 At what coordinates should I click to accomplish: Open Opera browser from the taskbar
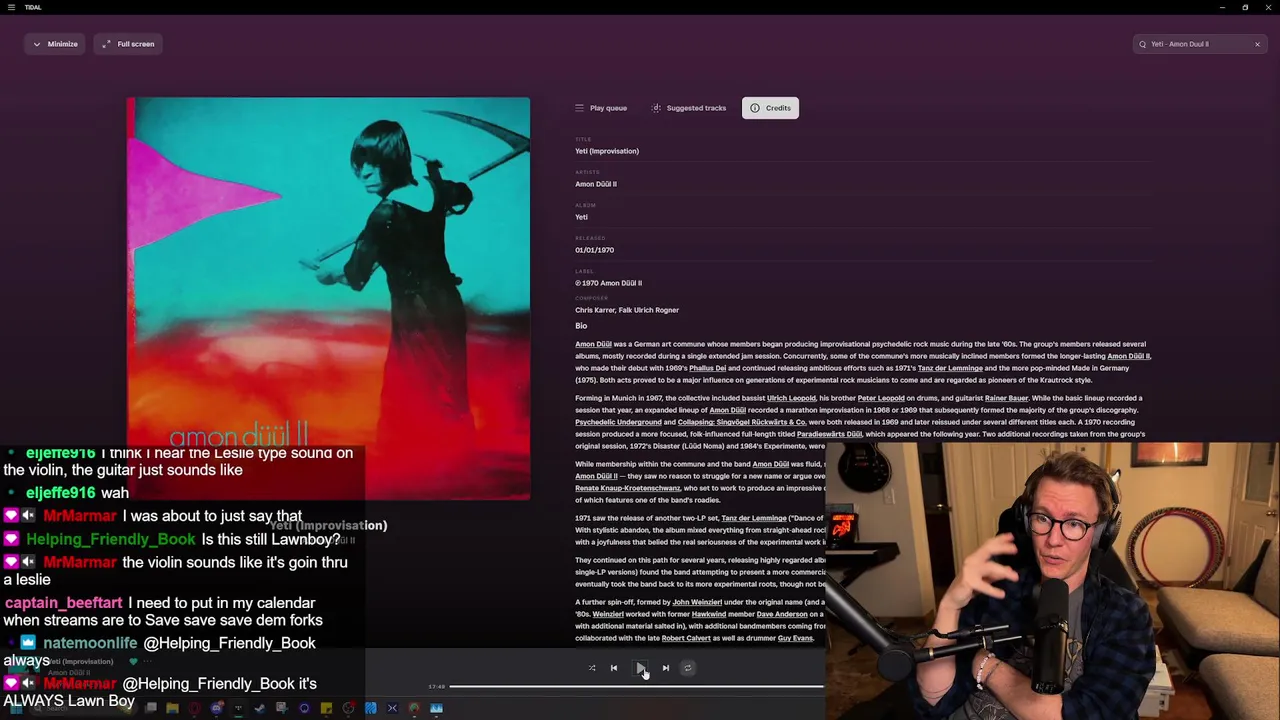(x=194, y=708)
